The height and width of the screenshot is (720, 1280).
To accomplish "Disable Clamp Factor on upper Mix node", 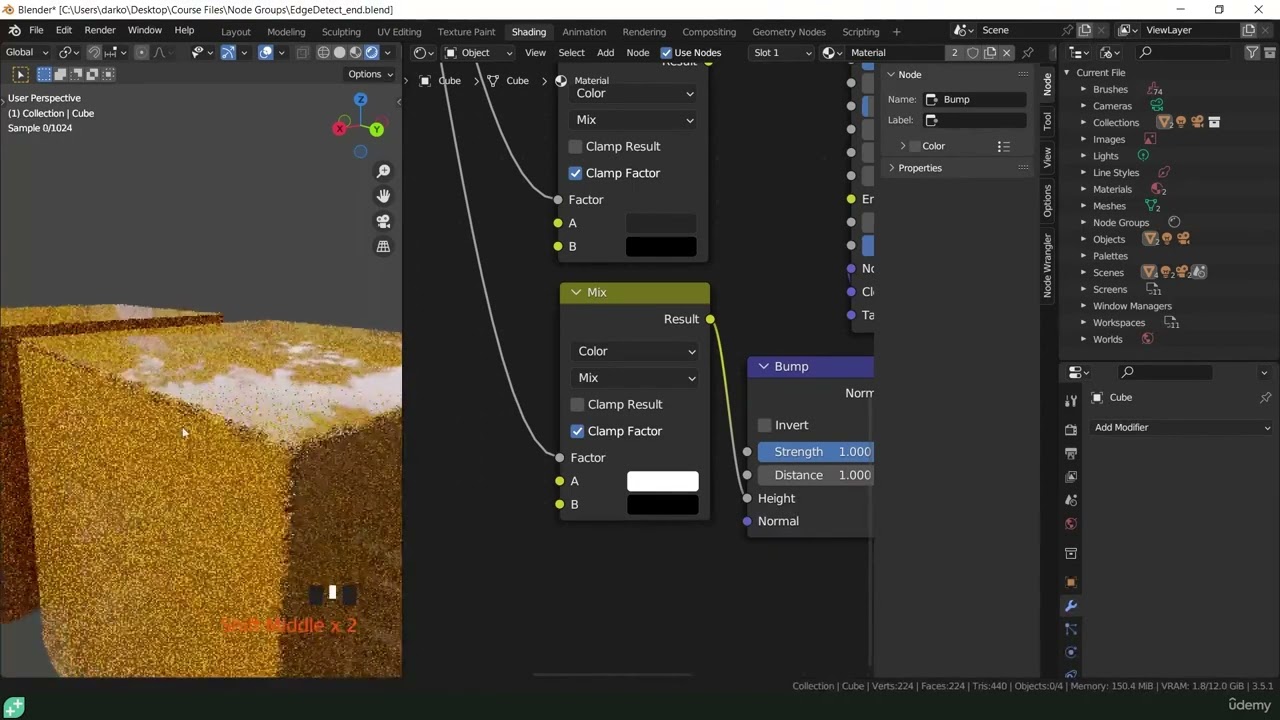I will [x=575, y=173].
